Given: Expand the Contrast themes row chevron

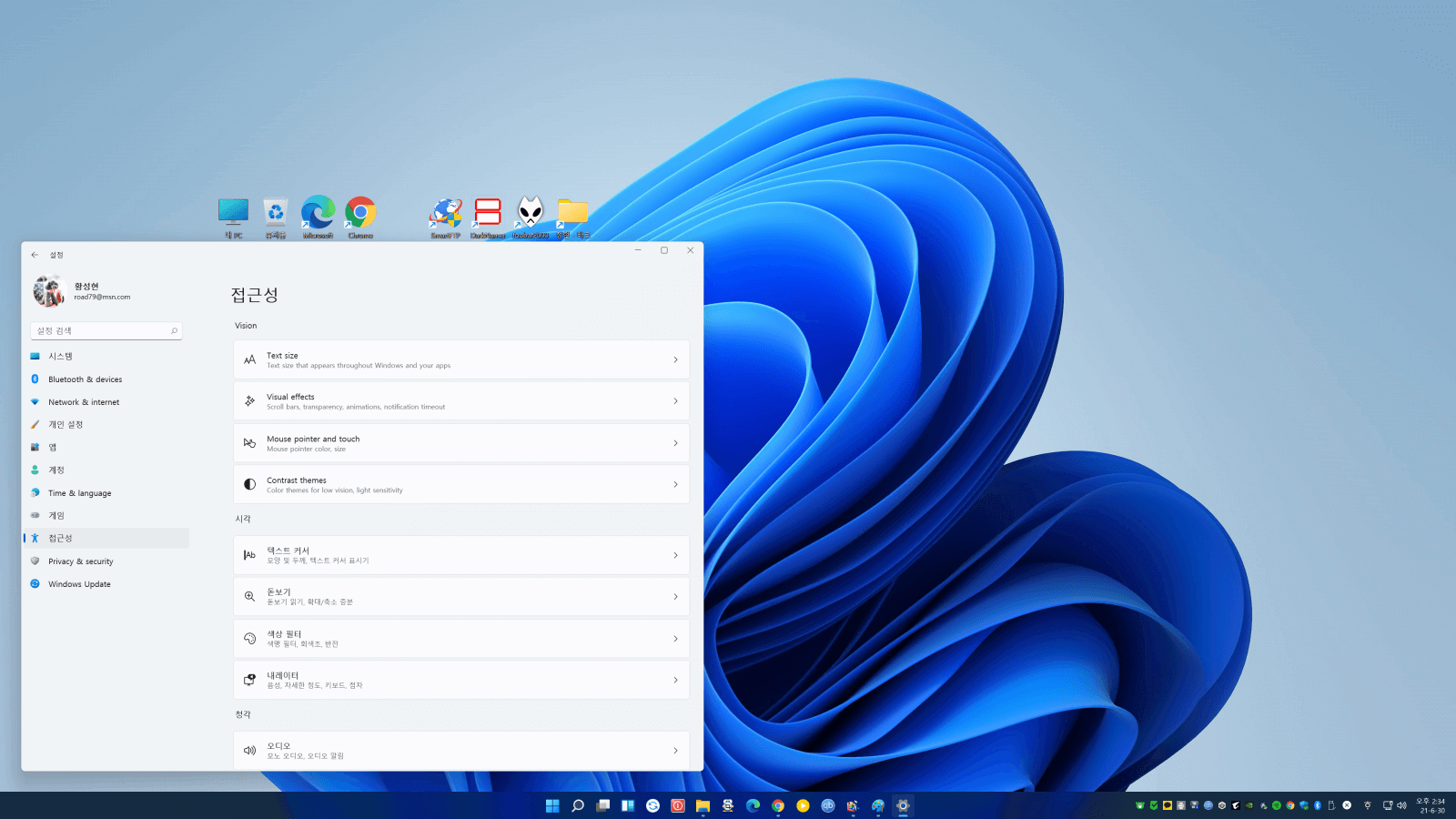Looking at the screenshot, I should coord(675,484).
